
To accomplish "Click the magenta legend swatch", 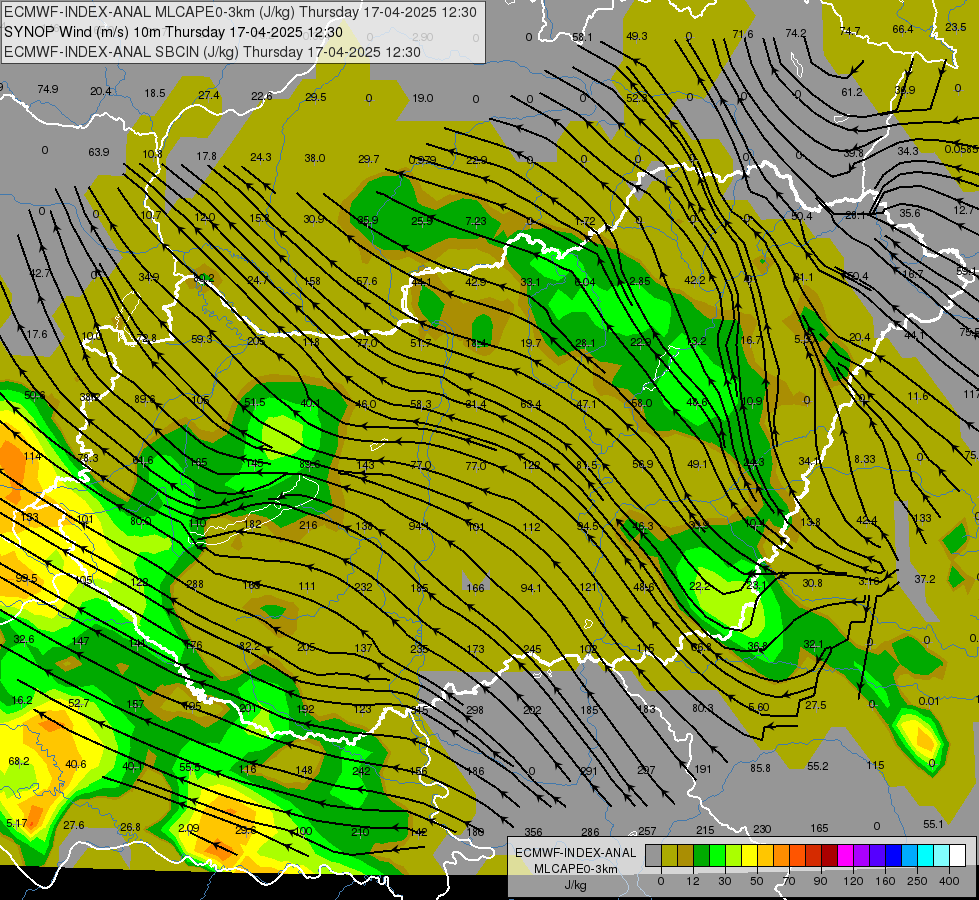I will coord(845,855).
